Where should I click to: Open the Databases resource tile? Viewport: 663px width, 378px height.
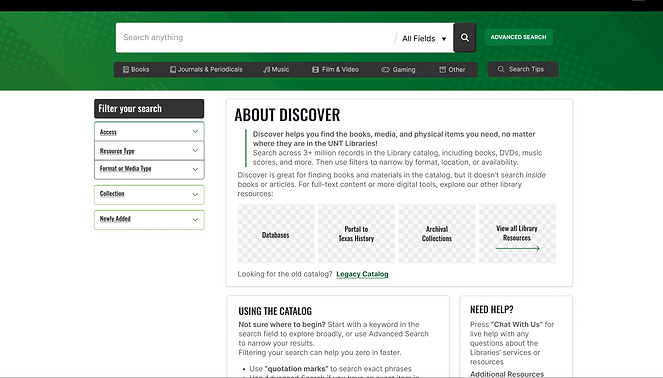point(276,234)
